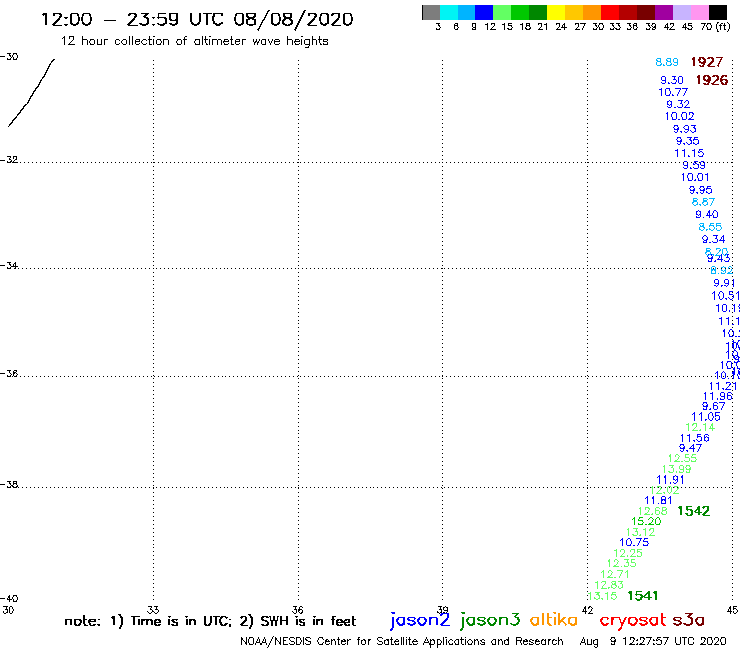This screenshot has height=650, width=740.
Task: Pick the darkest green legend swatch
Action: (x=538, y=12)
